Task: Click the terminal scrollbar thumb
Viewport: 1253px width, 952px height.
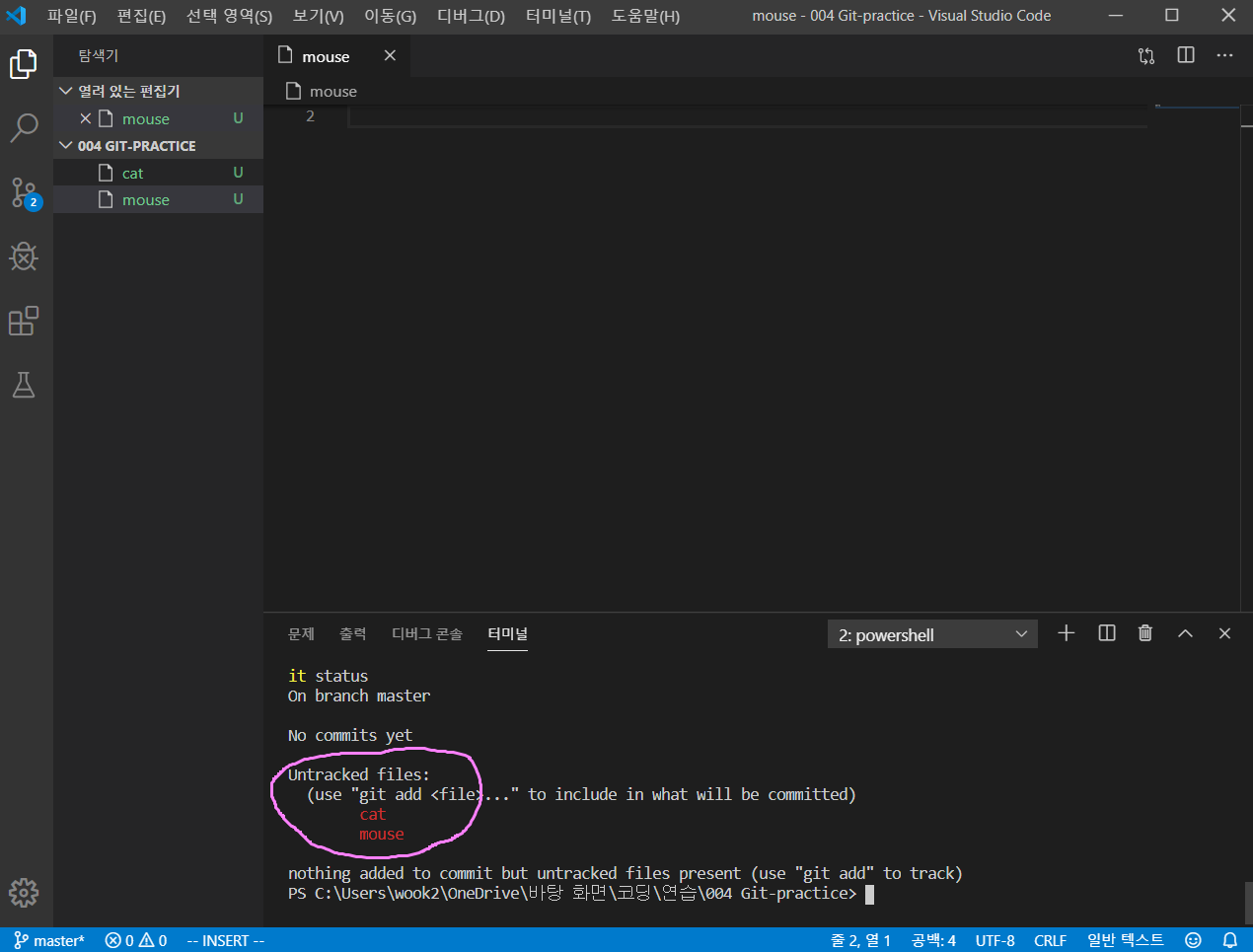Action: click(x=1248, y=903)
